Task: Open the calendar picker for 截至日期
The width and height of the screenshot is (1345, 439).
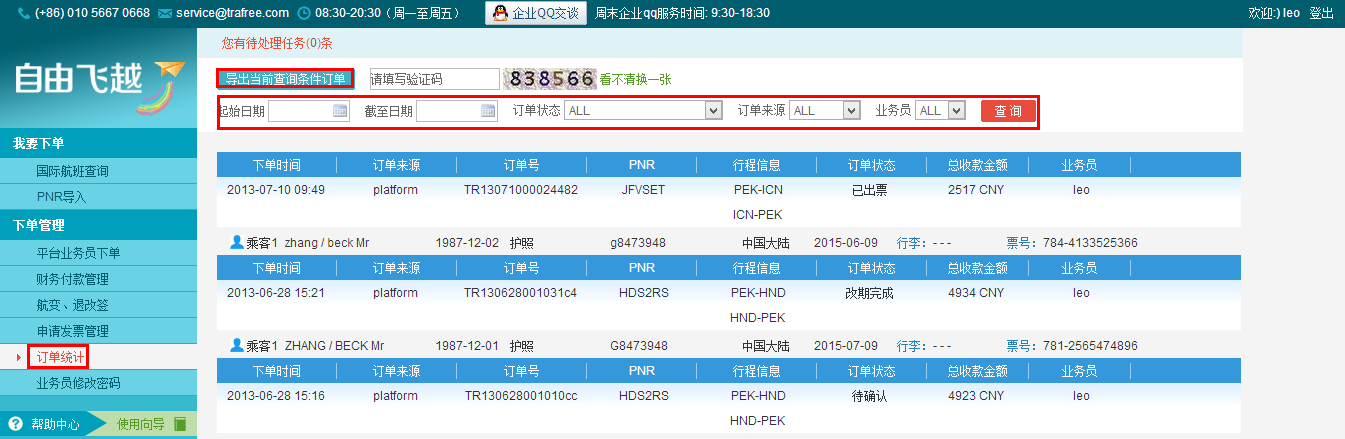Action: pos(487,111)
